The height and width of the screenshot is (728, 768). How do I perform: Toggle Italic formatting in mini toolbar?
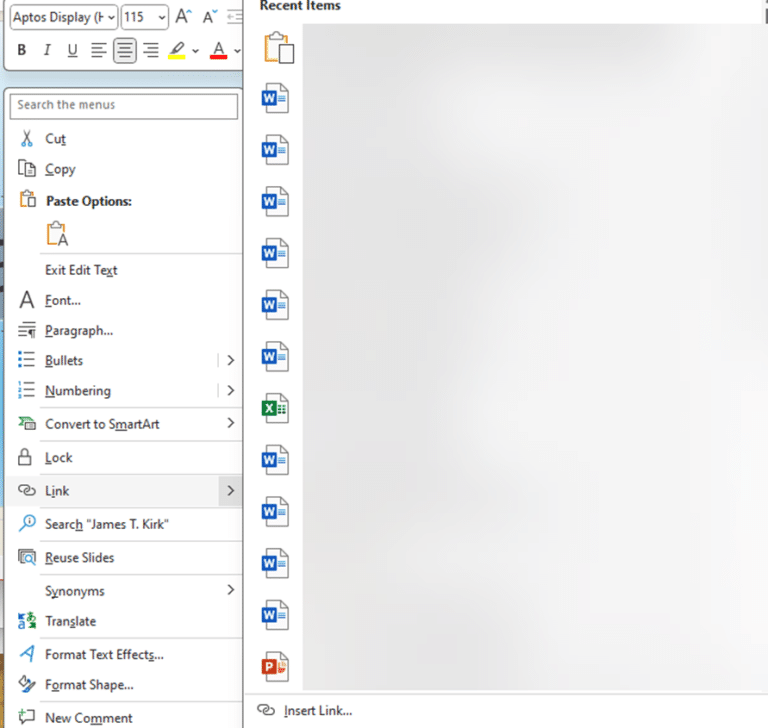47,50
